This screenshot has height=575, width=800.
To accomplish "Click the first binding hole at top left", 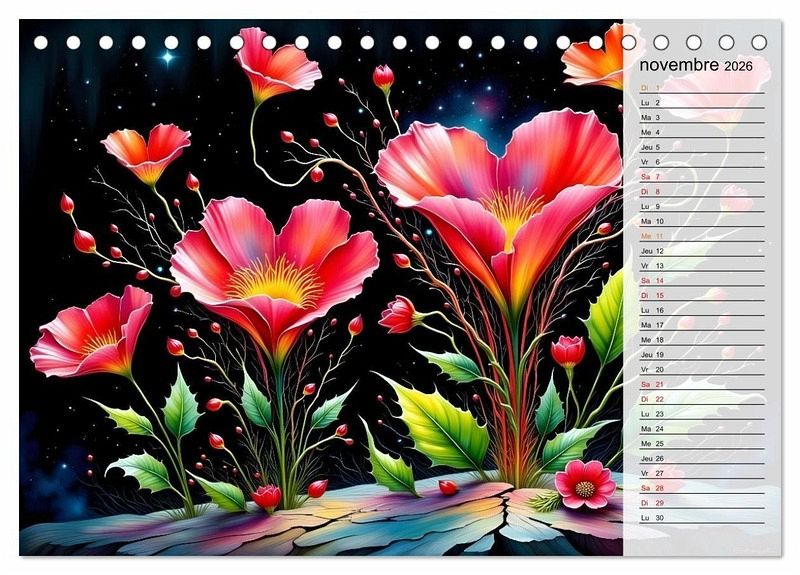I will 41,43.
